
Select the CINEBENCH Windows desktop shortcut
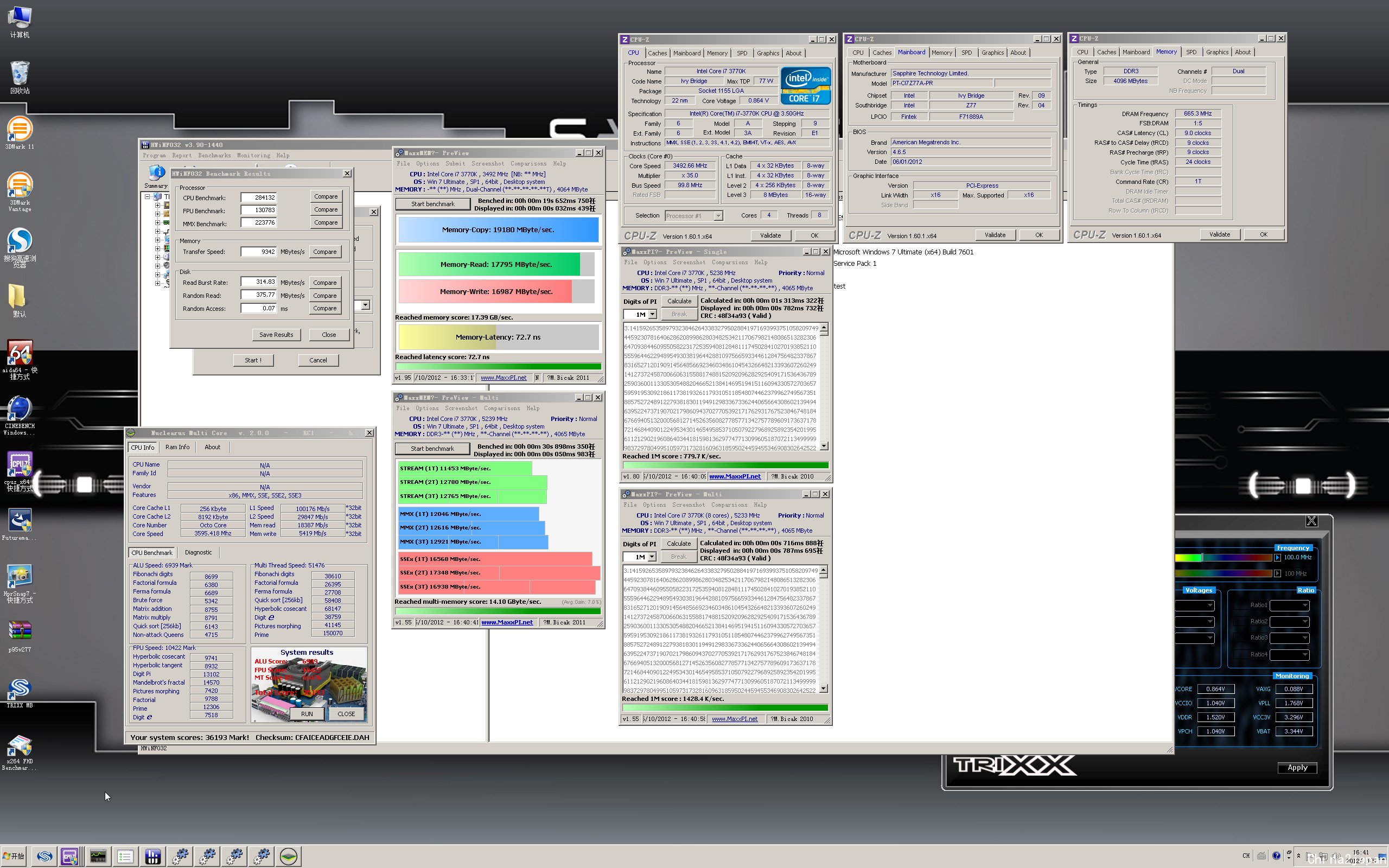point(20,415)
